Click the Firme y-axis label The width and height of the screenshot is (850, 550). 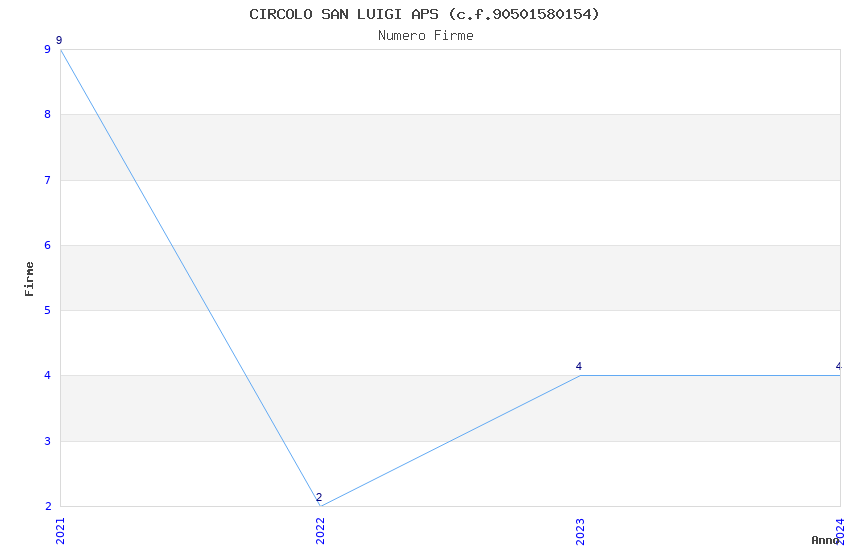(29, 279)
